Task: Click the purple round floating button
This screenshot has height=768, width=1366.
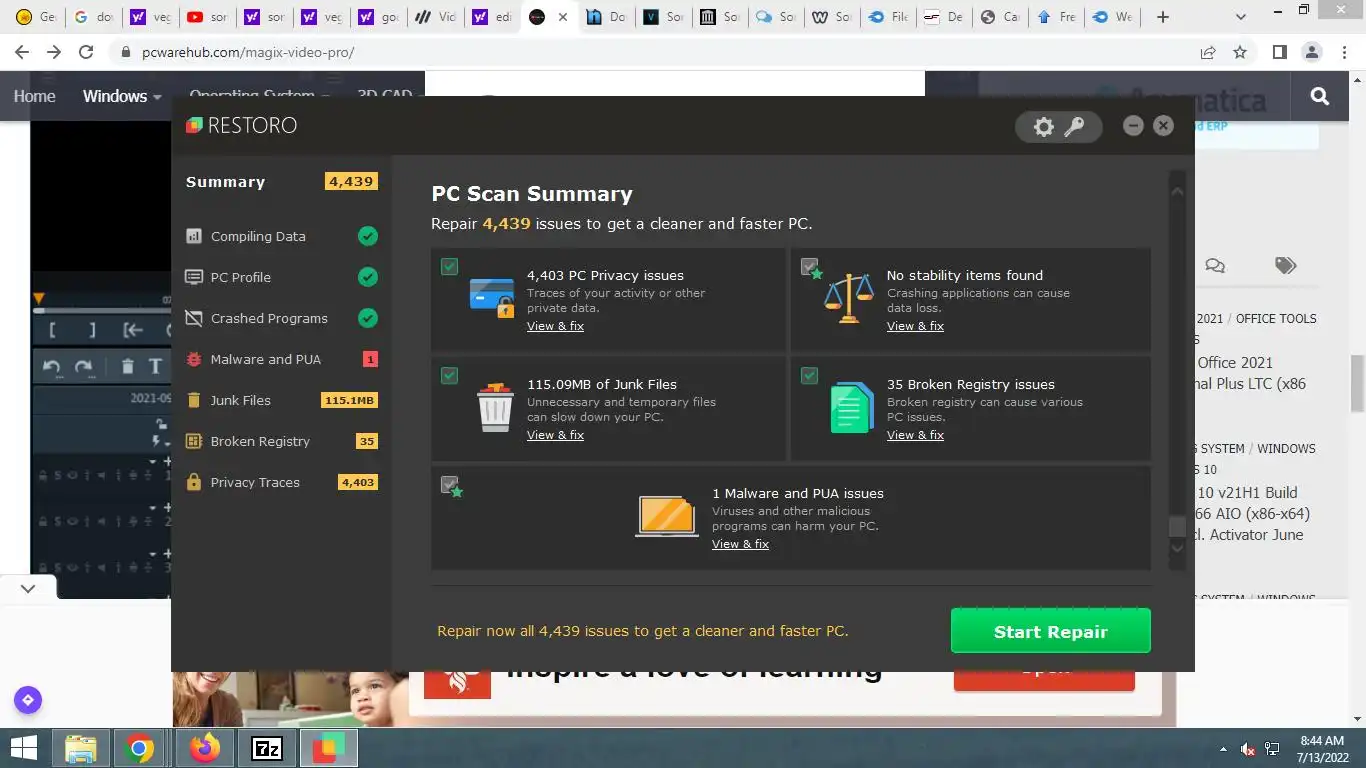Action: pyautogui.click(x=28, y=700)
